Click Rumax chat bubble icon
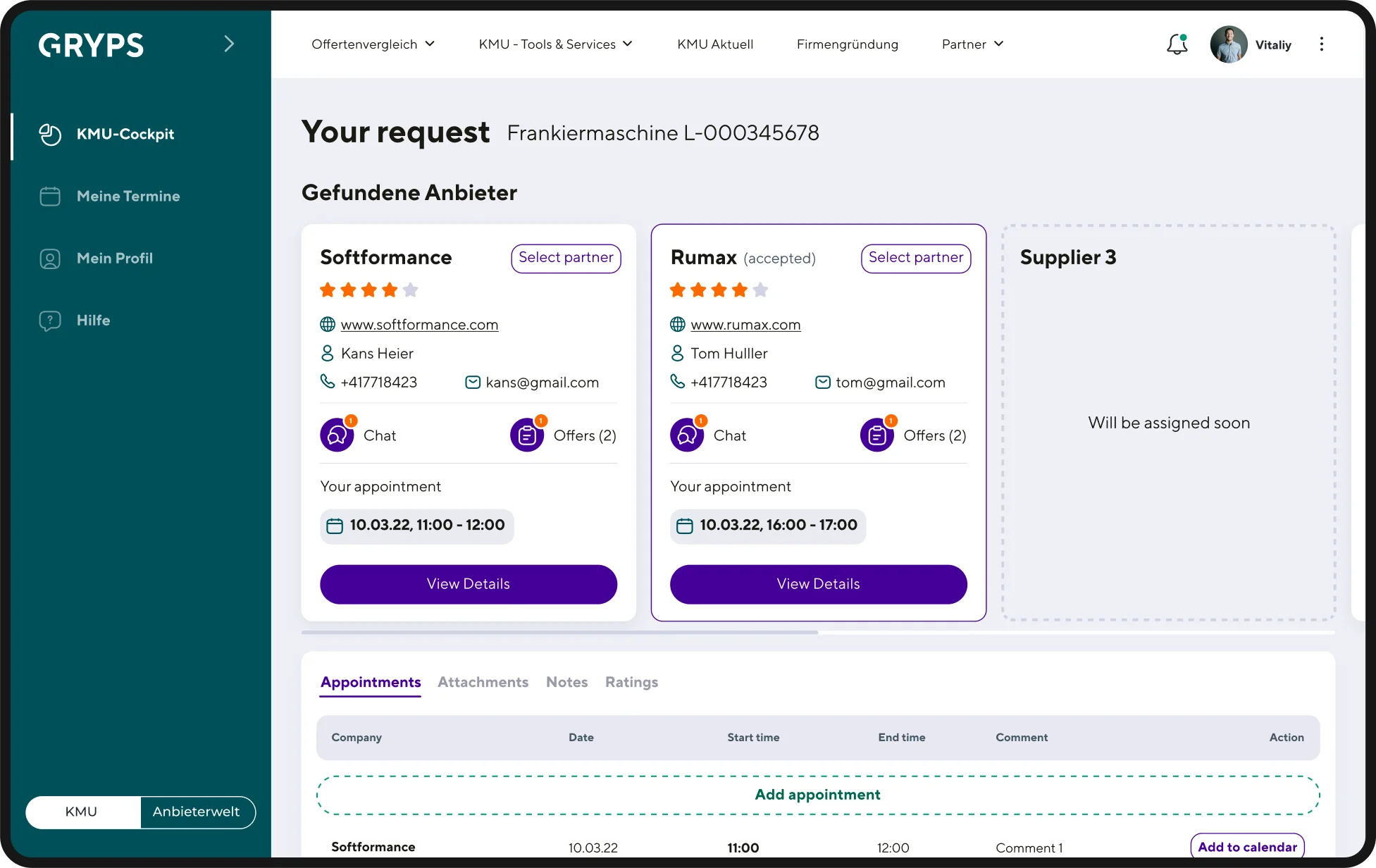 (x=687, y=435)
